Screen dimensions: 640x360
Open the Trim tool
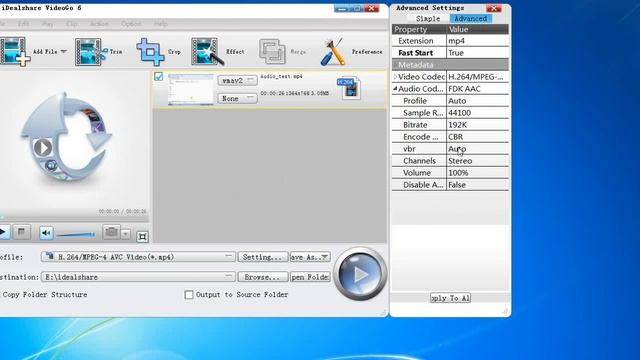(91, 52)
